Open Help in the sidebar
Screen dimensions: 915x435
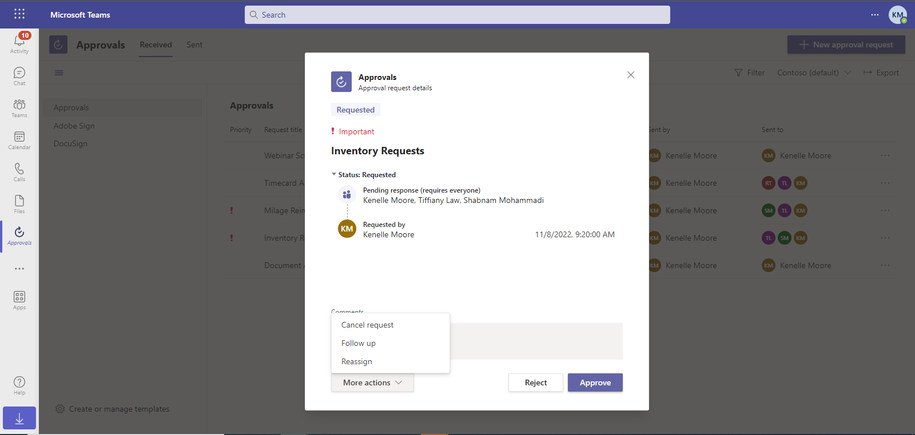[19, 385]
